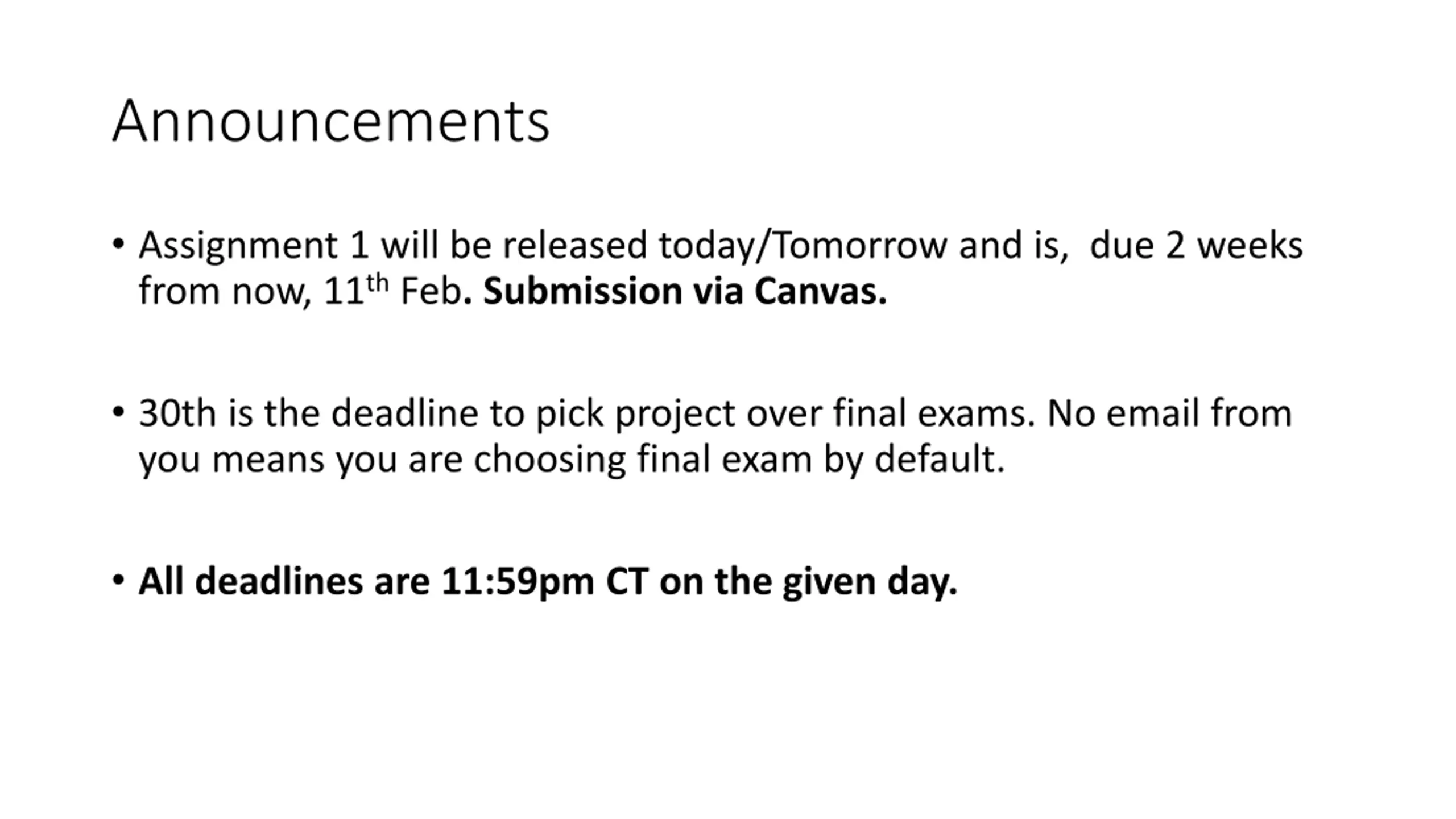Click the word today/Tomorrow
Screen dimensions: 1456x819
click(x=803, y=247)
